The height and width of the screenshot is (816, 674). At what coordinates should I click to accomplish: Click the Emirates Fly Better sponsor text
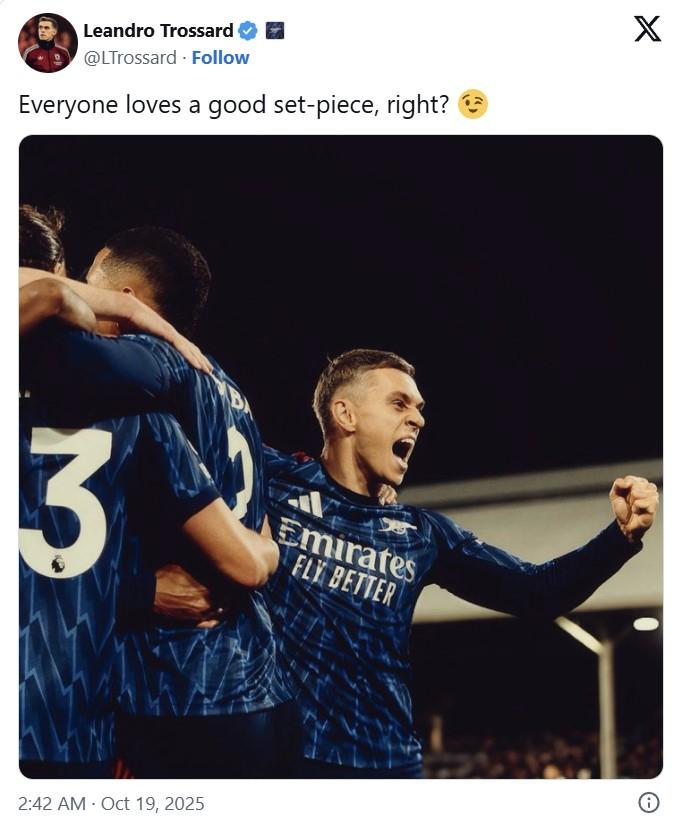pyautogui.click(x=346, y=562)
